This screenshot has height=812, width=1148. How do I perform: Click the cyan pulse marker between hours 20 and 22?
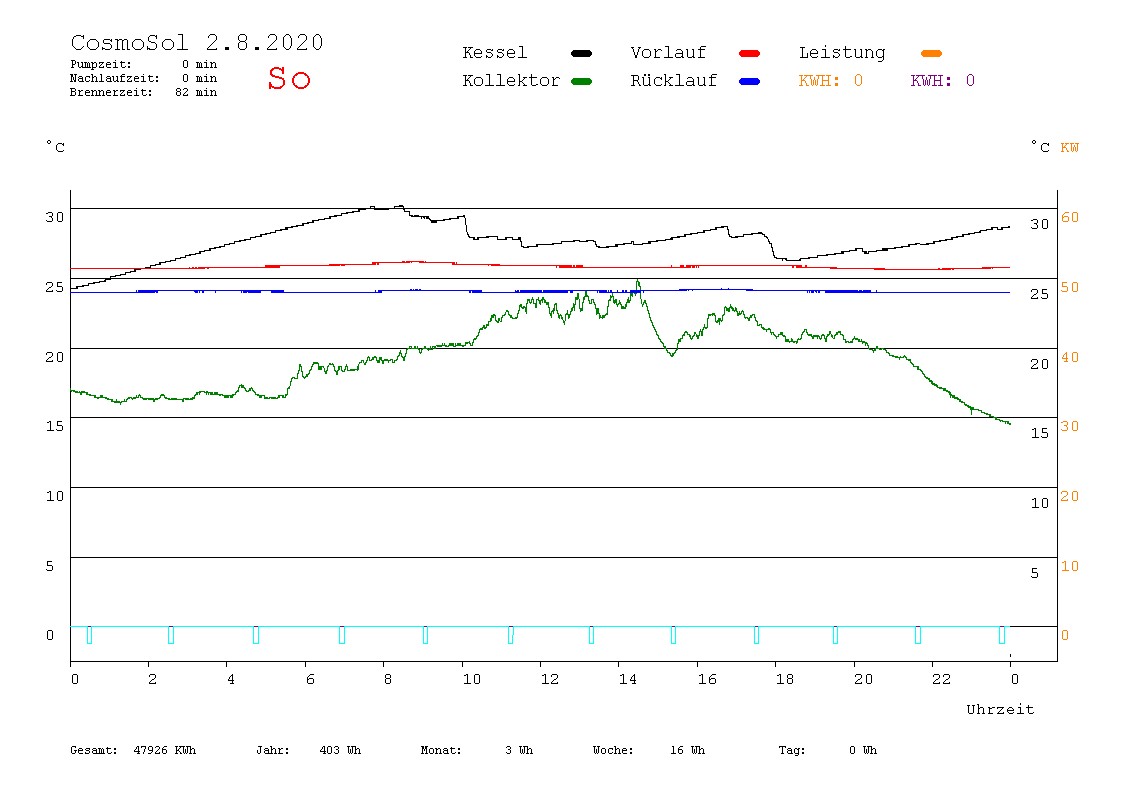[917, 635]
